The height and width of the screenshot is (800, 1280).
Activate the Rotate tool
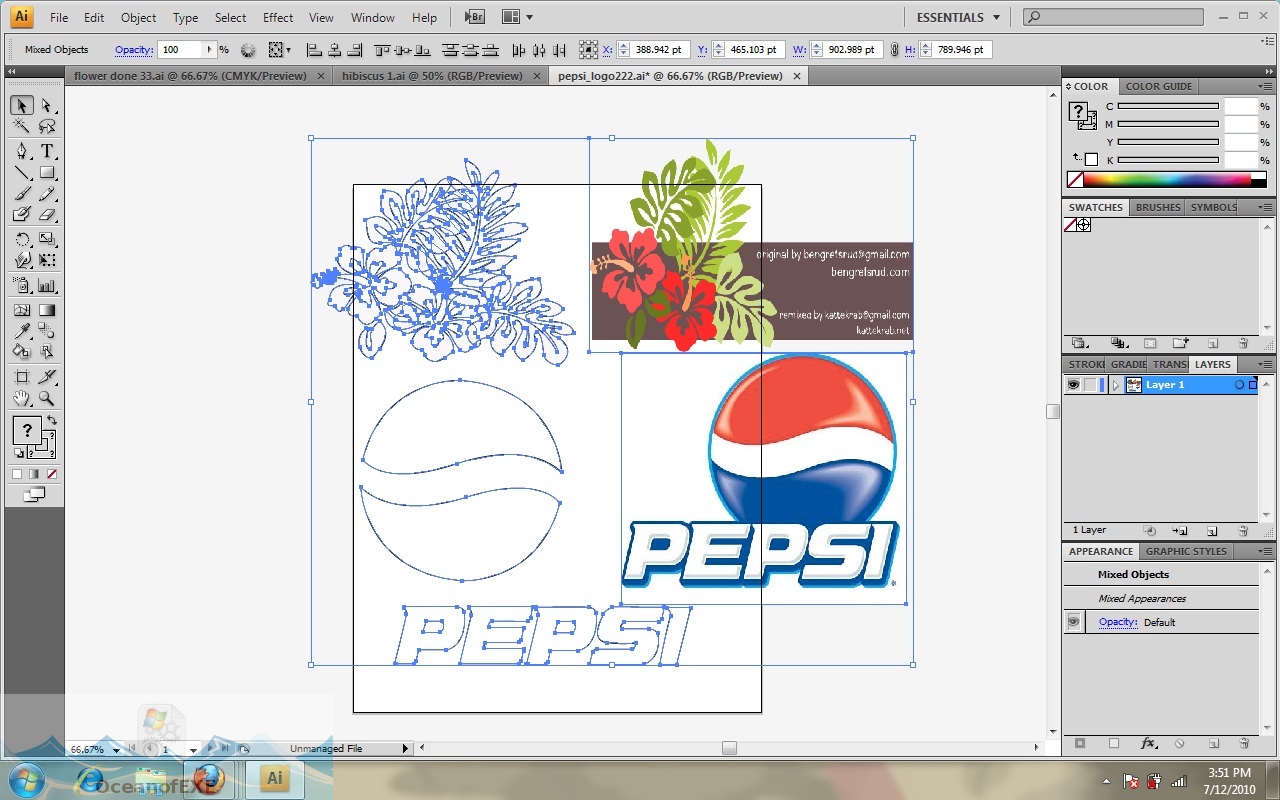[x=21, y=239]
